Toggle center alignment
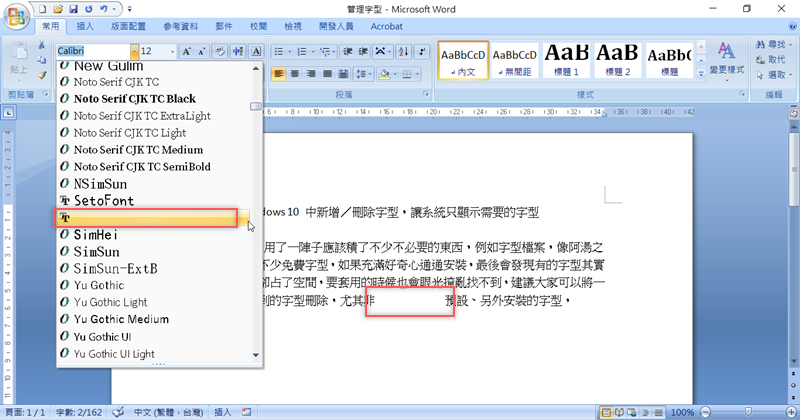The image size is (800, 420). tap(295, 74)
